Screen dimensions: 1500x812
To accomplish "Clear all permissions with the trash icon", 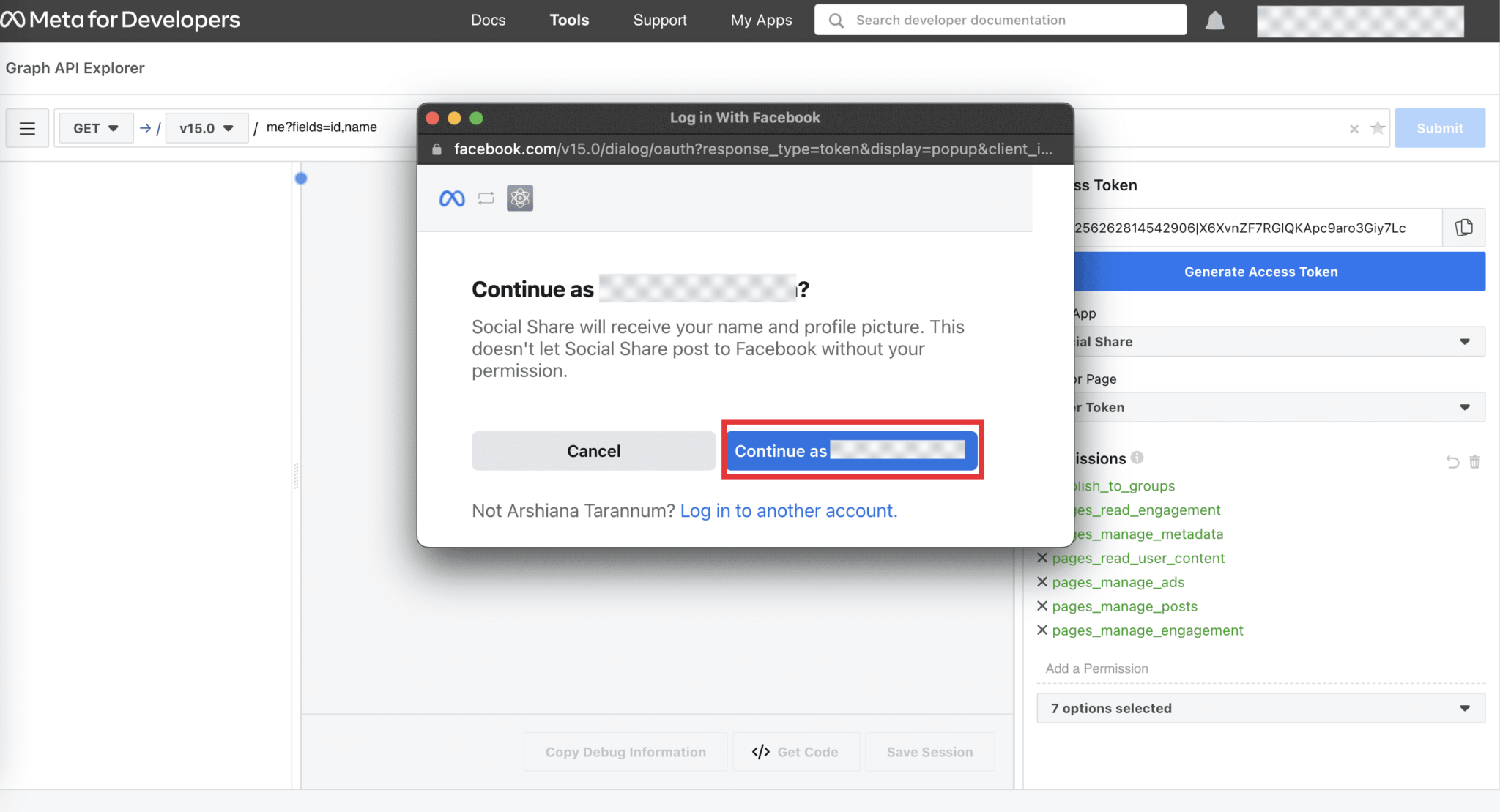I will 1475,462.
